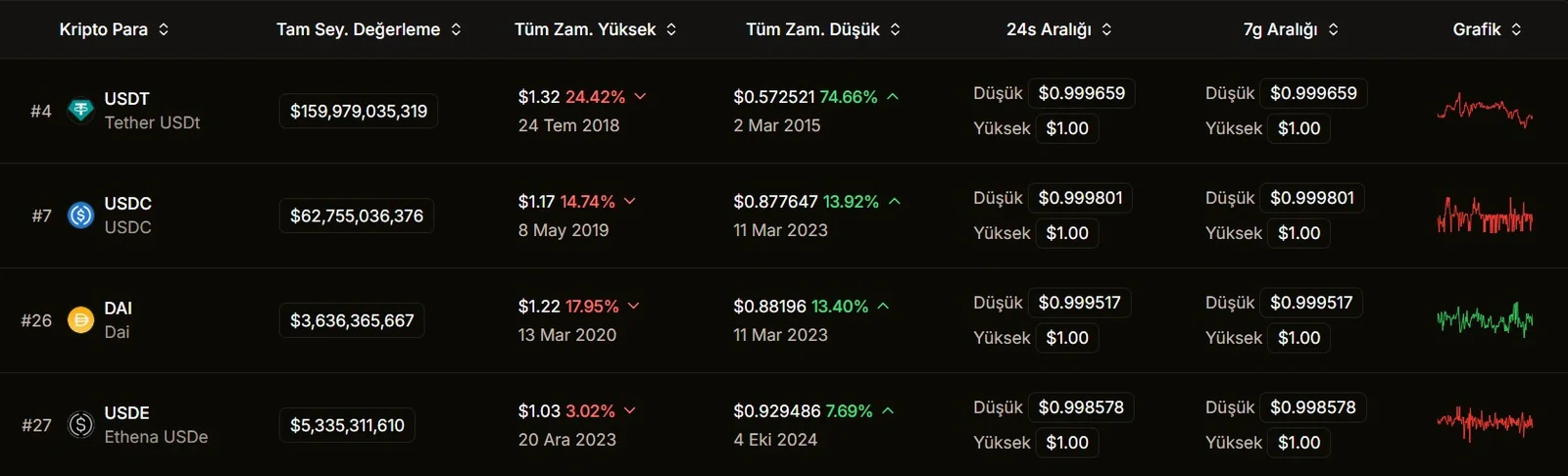
Task: Sort by 7g Aralığı column
Action: tap(1291, 29)
